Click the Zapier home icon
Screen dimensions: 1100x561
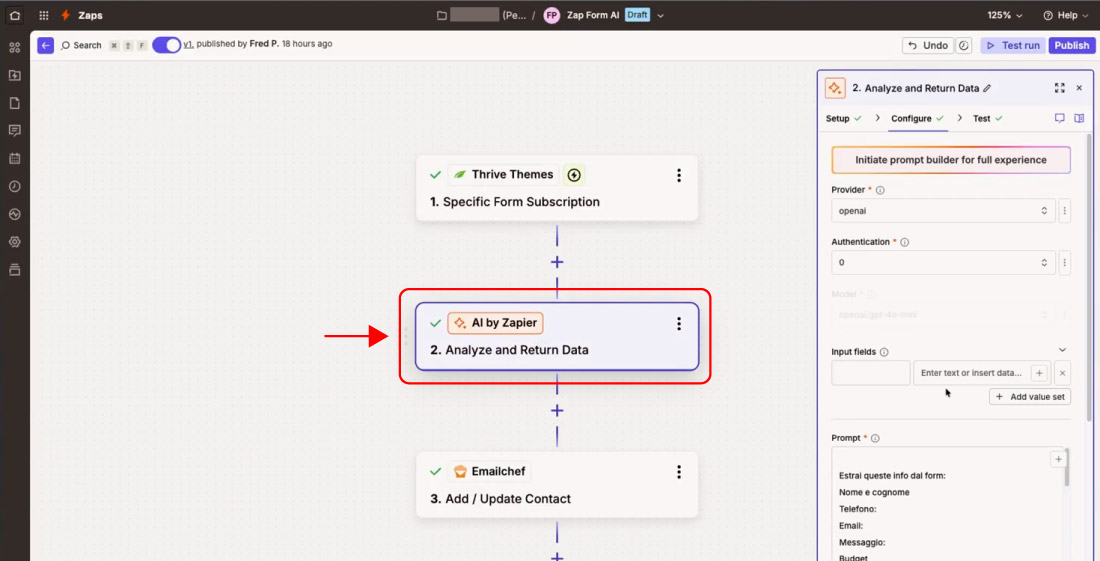click(x=14, y=15)
